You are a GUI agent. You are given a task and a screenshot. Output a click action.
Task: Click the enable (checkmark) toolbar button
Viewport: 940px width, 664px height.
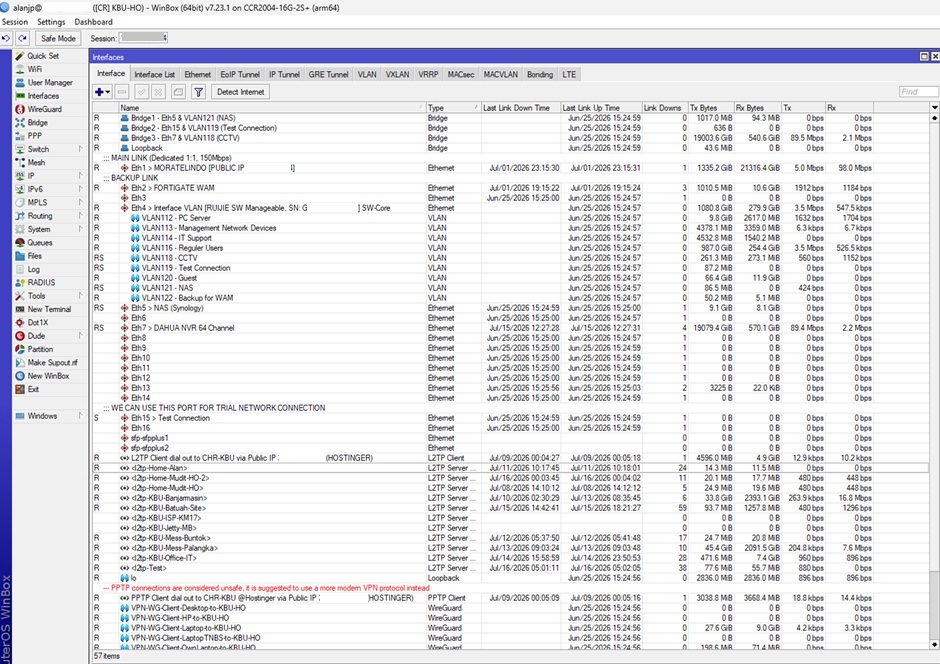141,92
